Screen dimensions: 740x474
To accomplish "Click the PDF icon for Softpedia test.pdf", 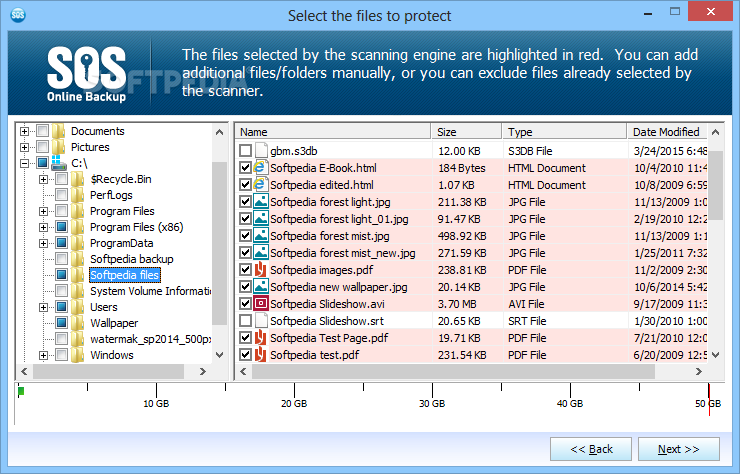I will click(261, 355).
